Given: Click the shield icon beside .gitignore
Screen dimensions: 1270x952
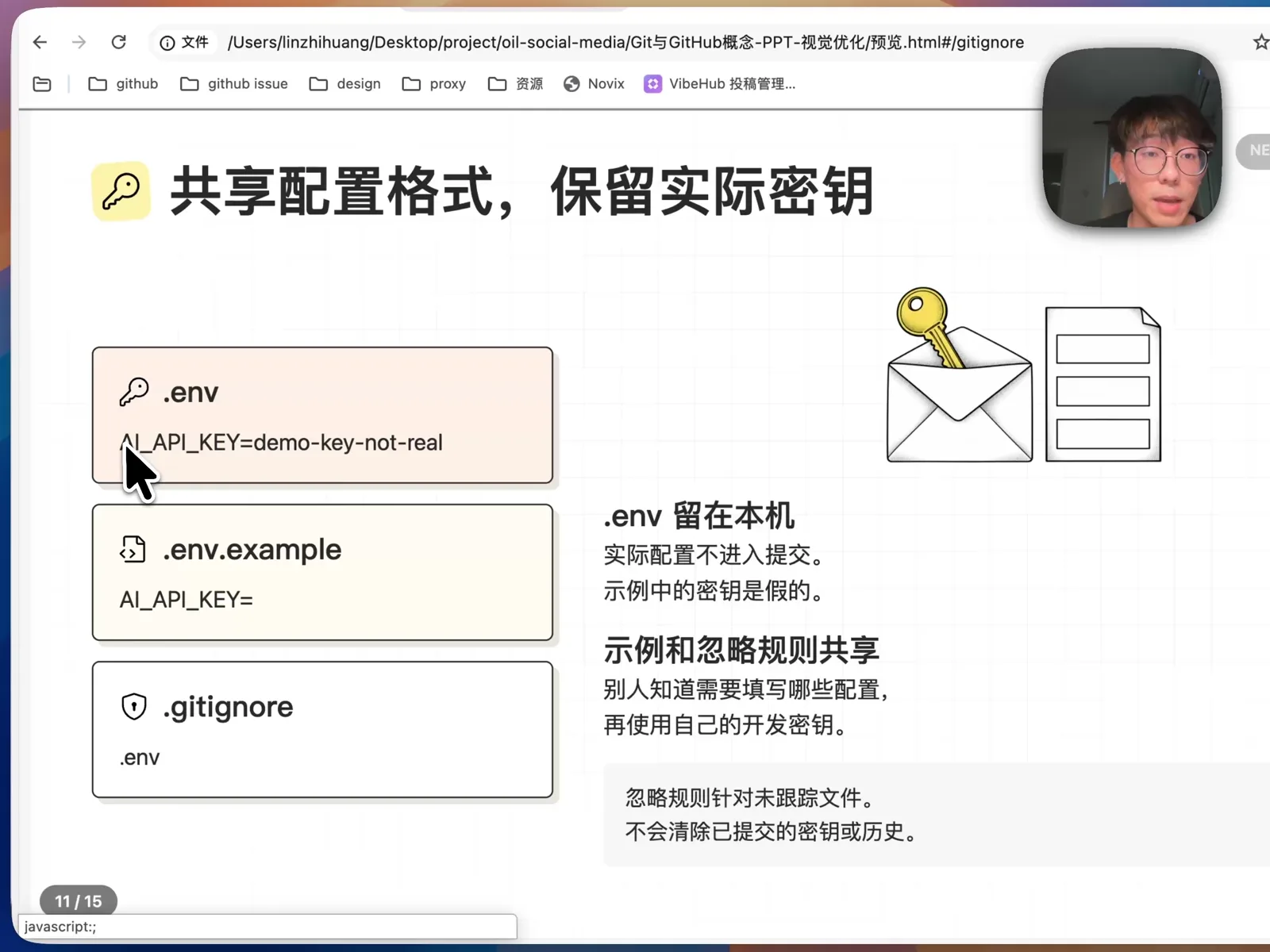Looking at the screenshot, I should pyautogui.click(x=134, y=706).
